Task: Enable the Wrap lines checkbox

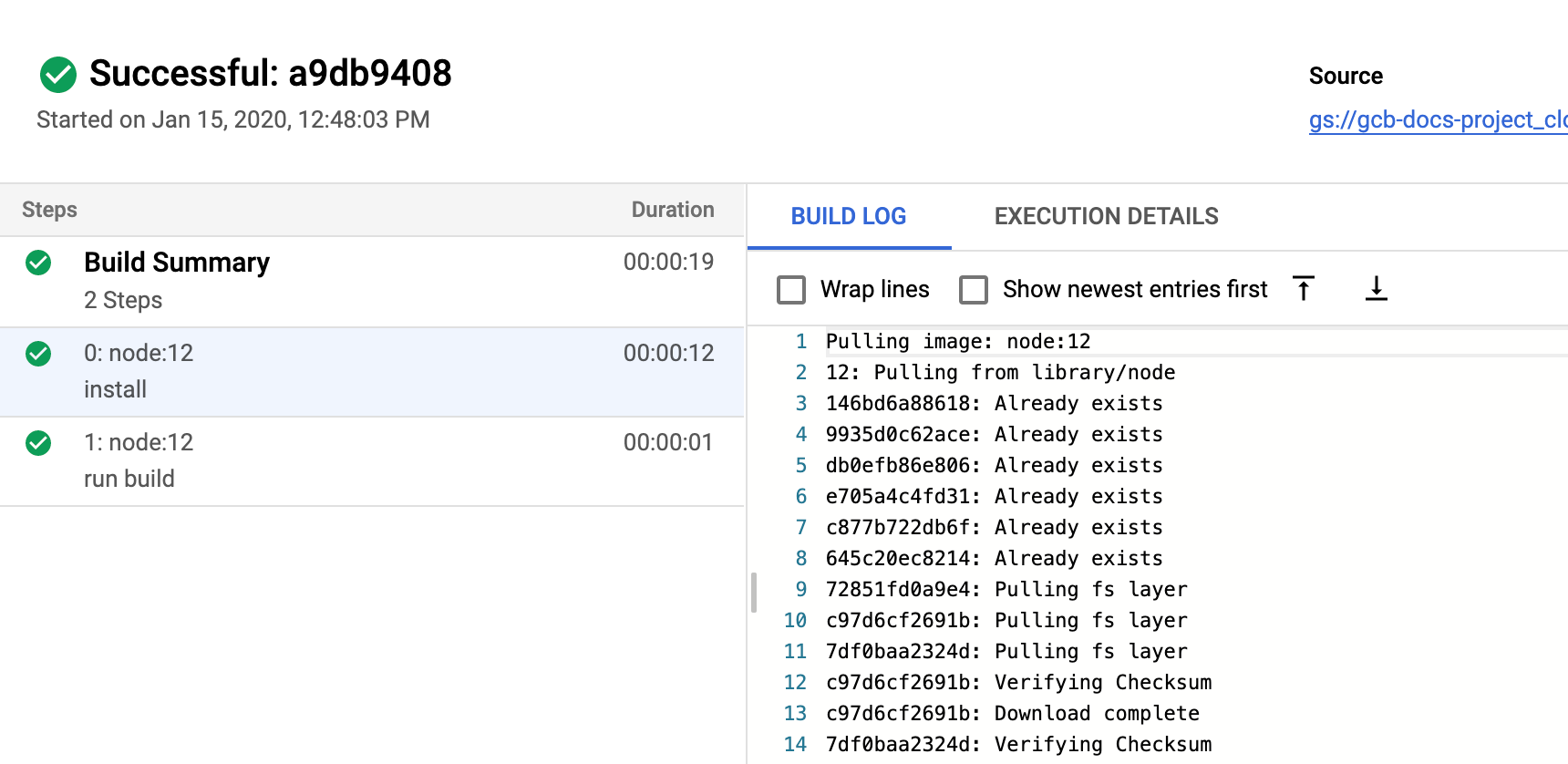Action: click(791, 290)
